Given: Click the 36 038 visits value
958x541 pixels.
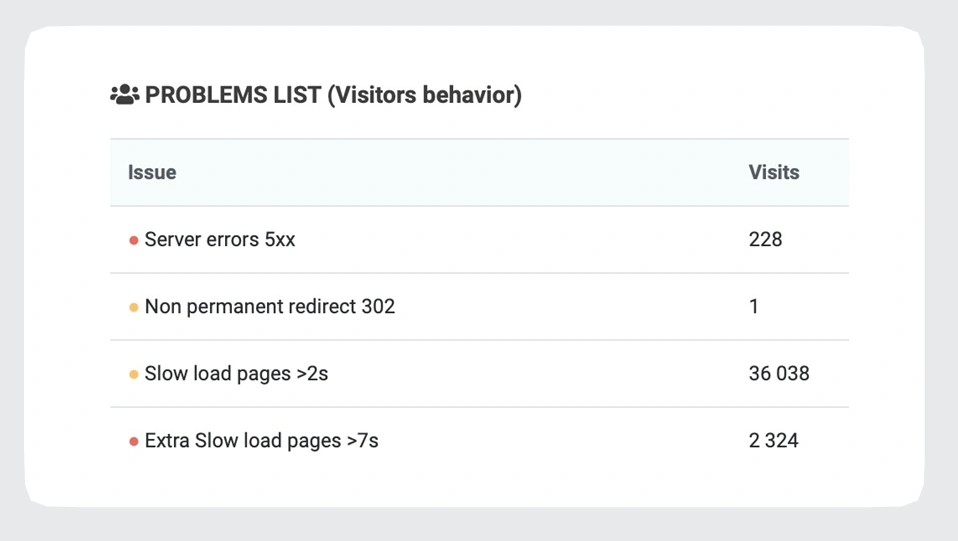Looking at the screenshot, I should pyautogui.click(x=779, y=374).
